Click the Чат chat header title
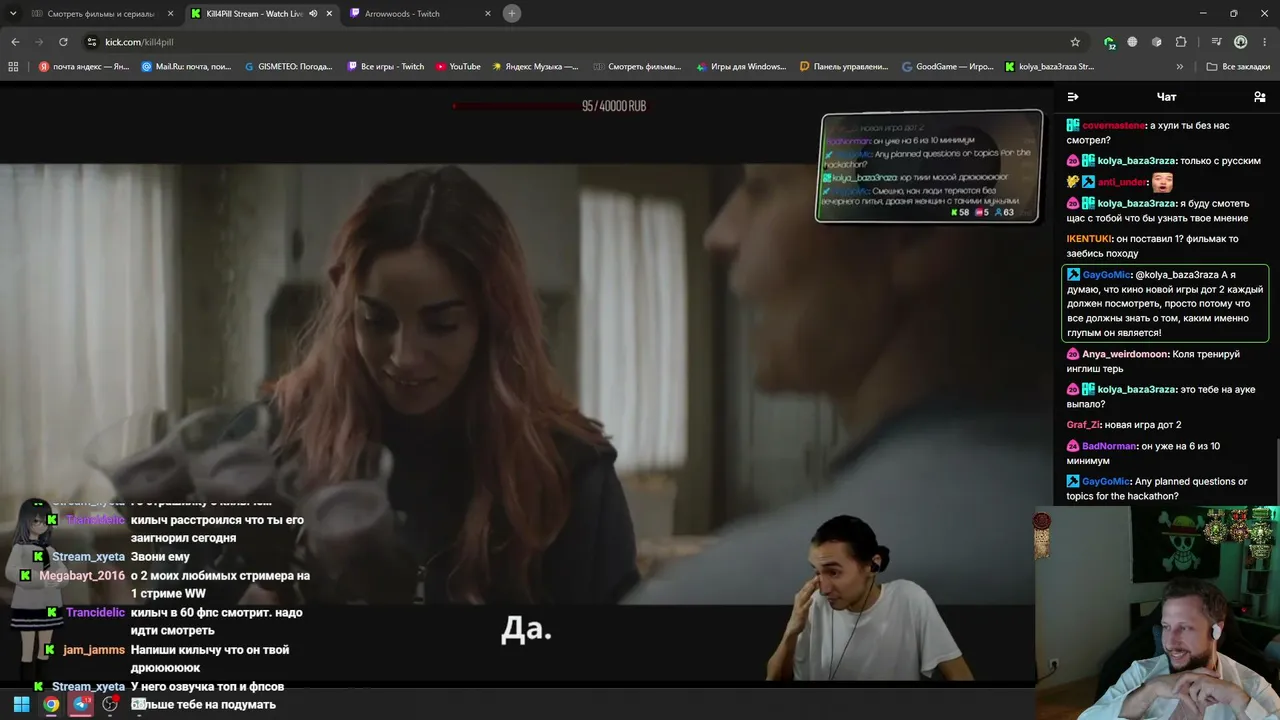Viewport: 1280px width, 720px height. 1166,97
